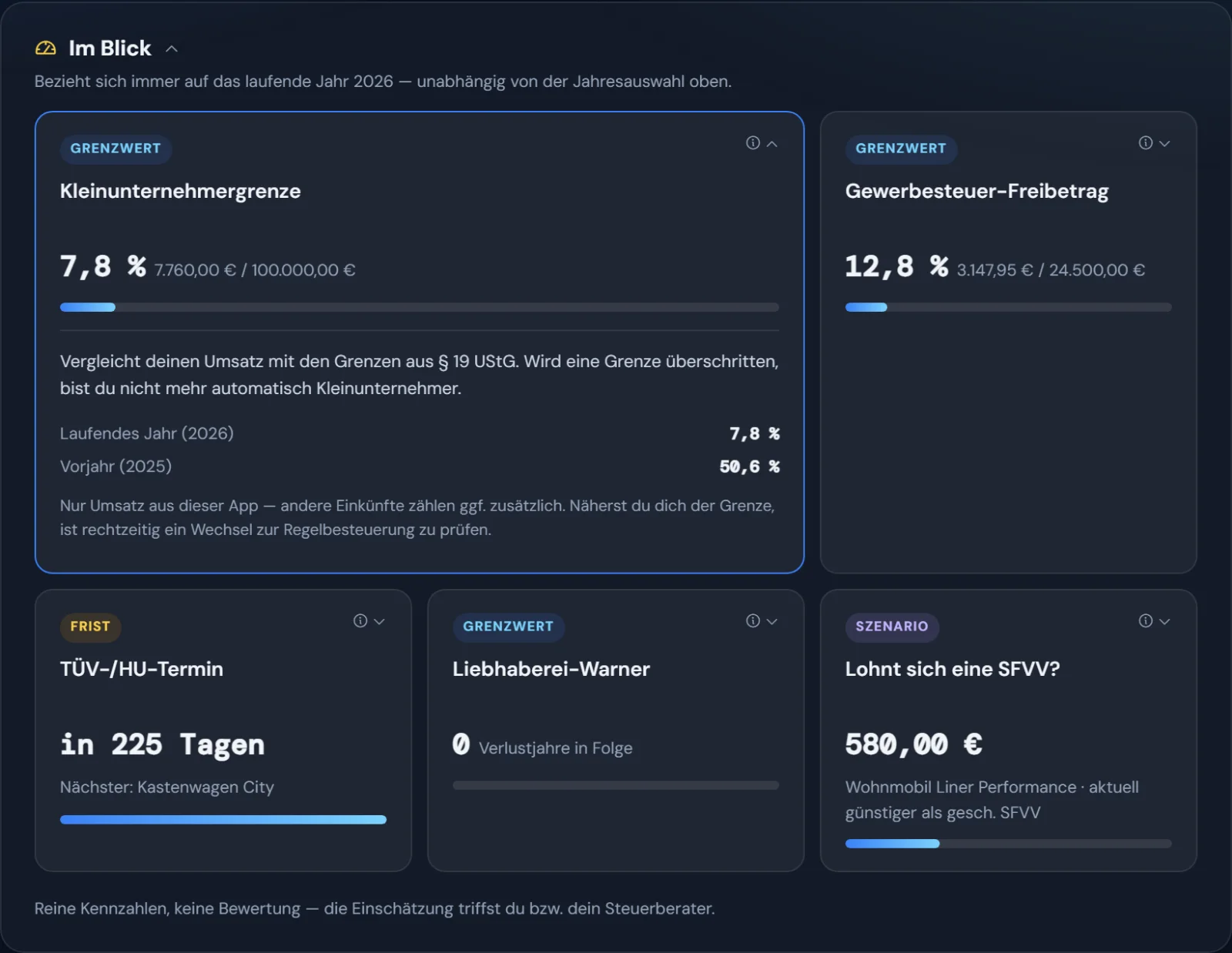Click the Vorjahr (2025) row
The height and width of the screenshot is (953, 1232).
[x=420, y=466]
